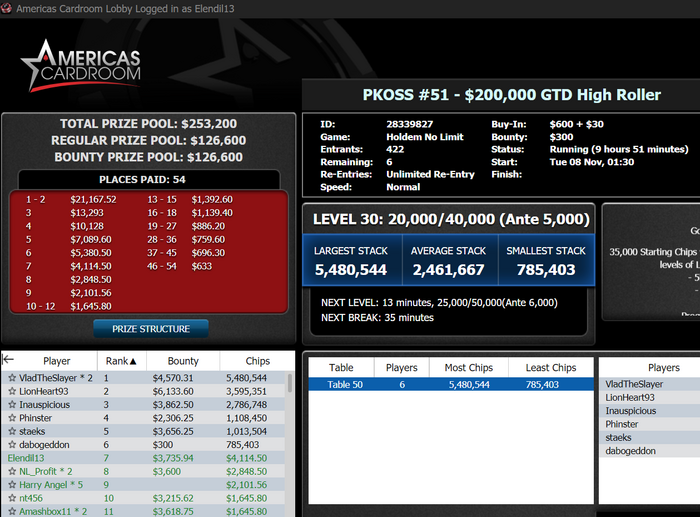Select VladTheSlayer in the table seat list
Screen dimensions: 700x517
click(x=634, y=384)
